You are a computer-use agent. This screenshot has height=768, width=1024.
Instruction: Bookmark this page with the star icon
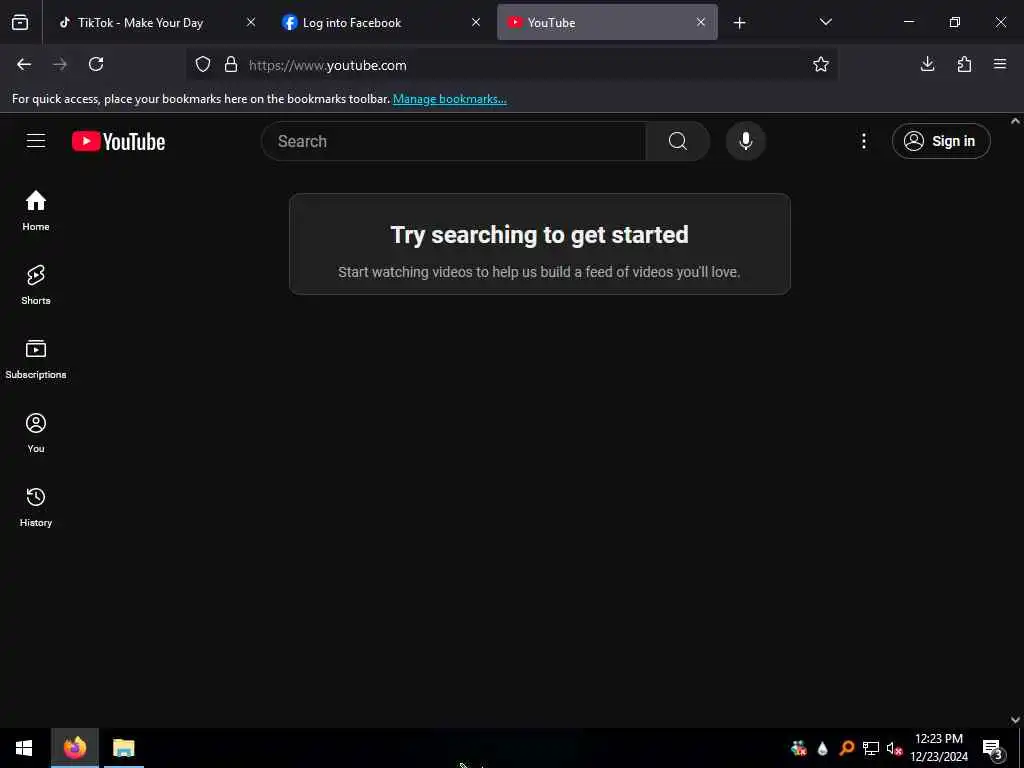pyautogui.click(x=820, y=65)
